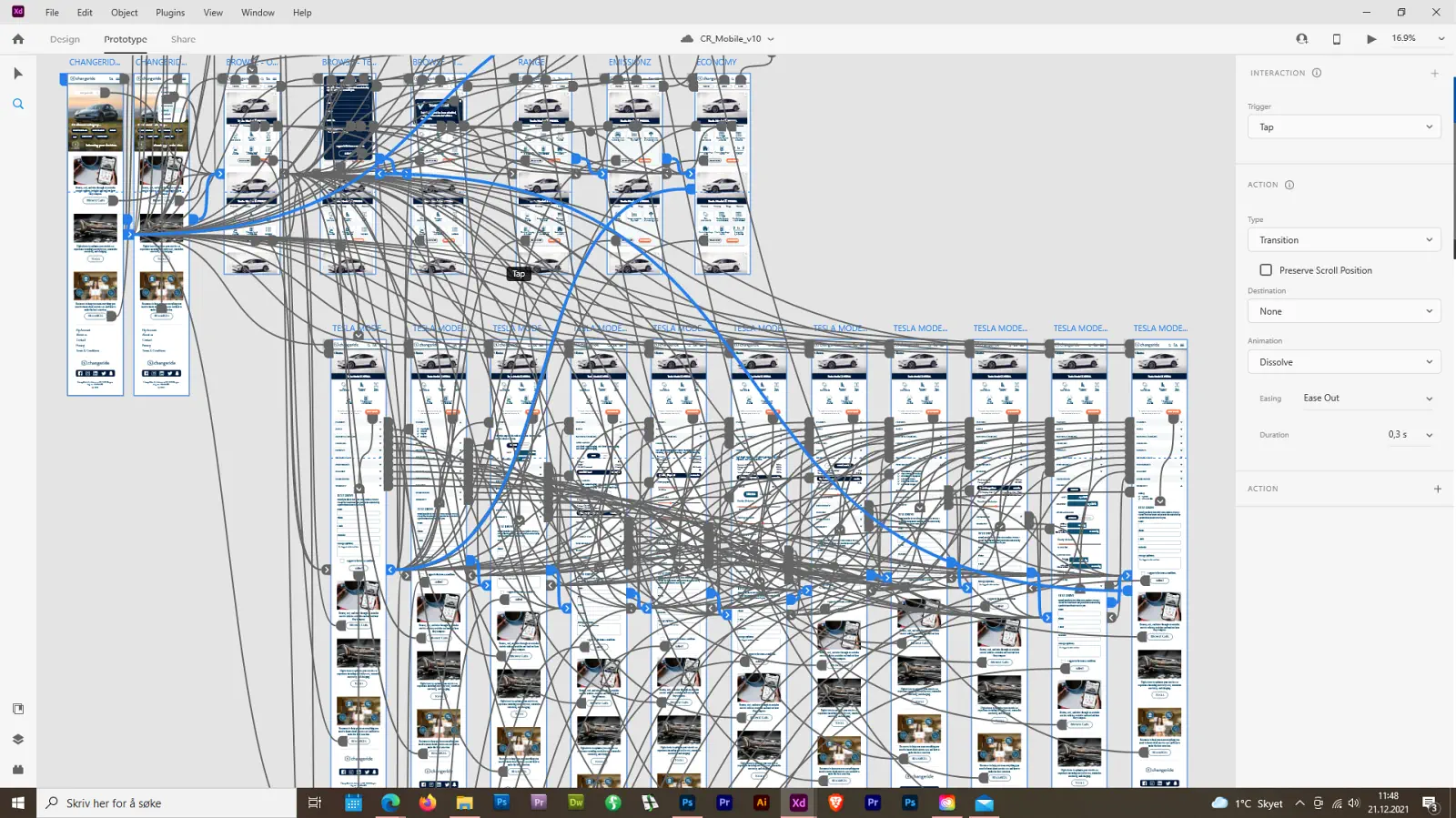This screenshot has height=818, width=1456.
Task: Switch to the Share tab
Action: [183, 39]
